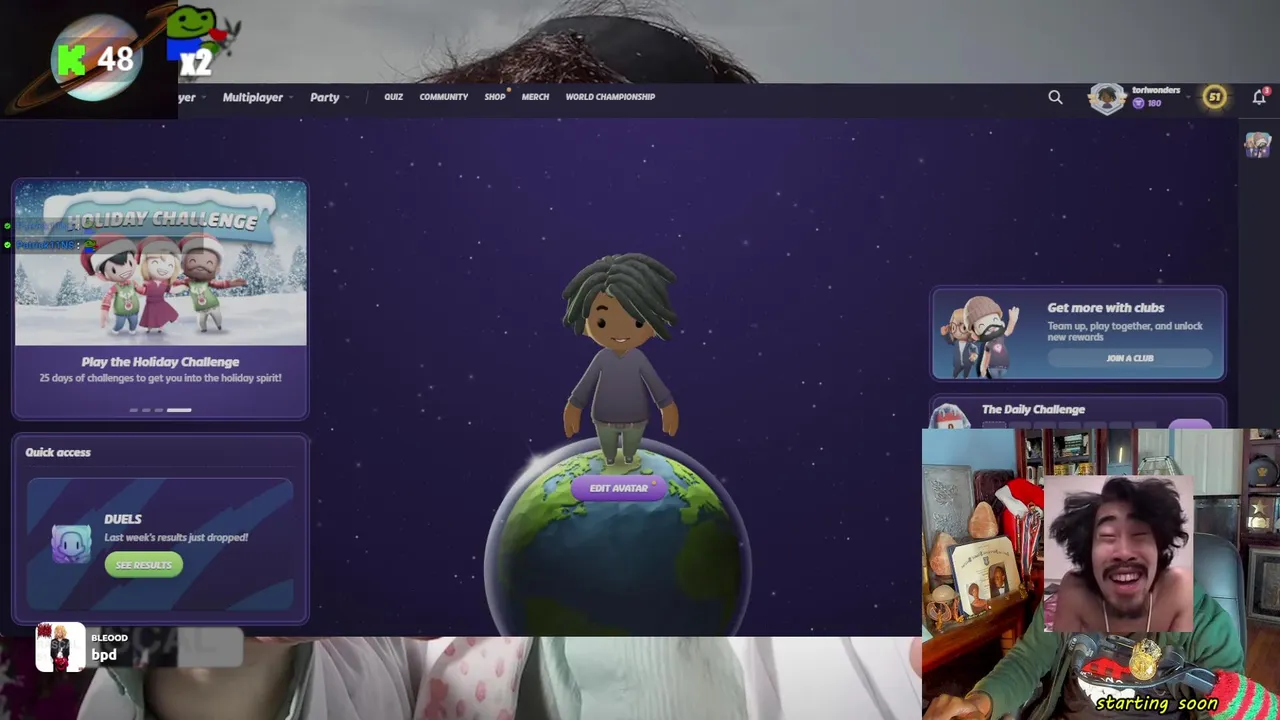Open the search magnifier icon
The image size is (1280, 720).
pyautogui.click(x=1055, y=97)
